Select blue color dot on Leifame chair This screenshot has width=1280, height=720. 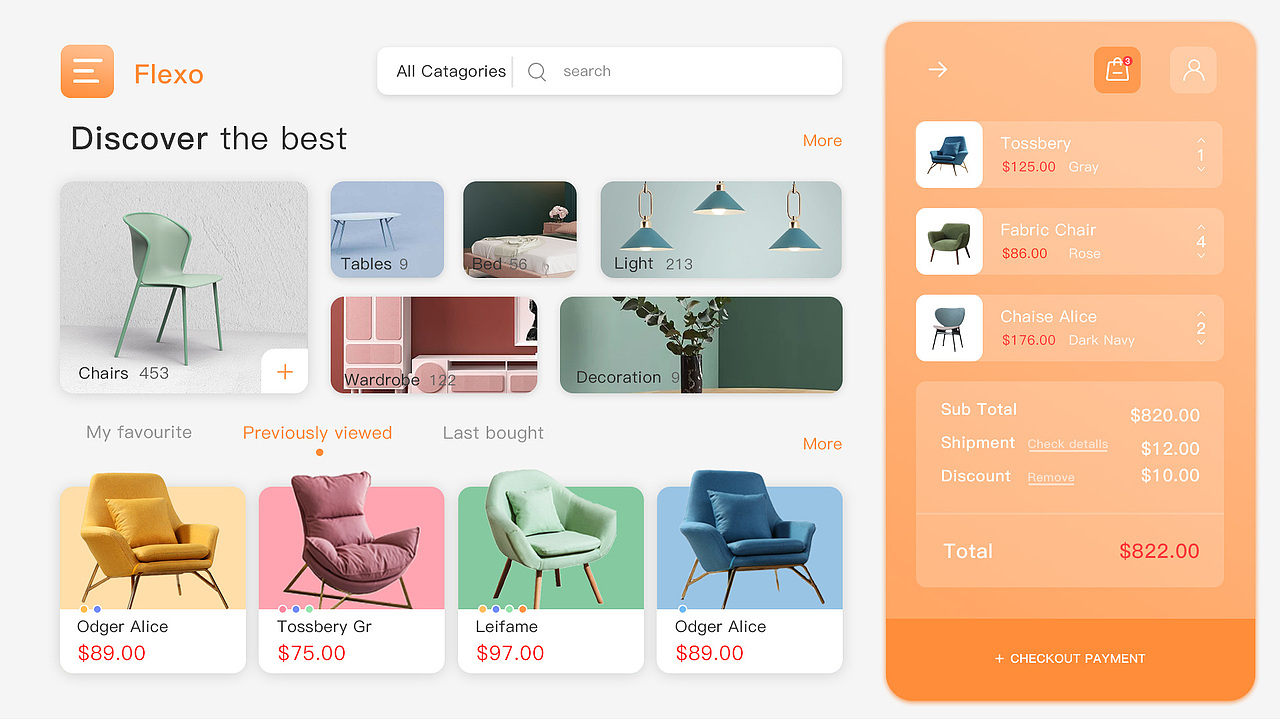coord(496,609)
